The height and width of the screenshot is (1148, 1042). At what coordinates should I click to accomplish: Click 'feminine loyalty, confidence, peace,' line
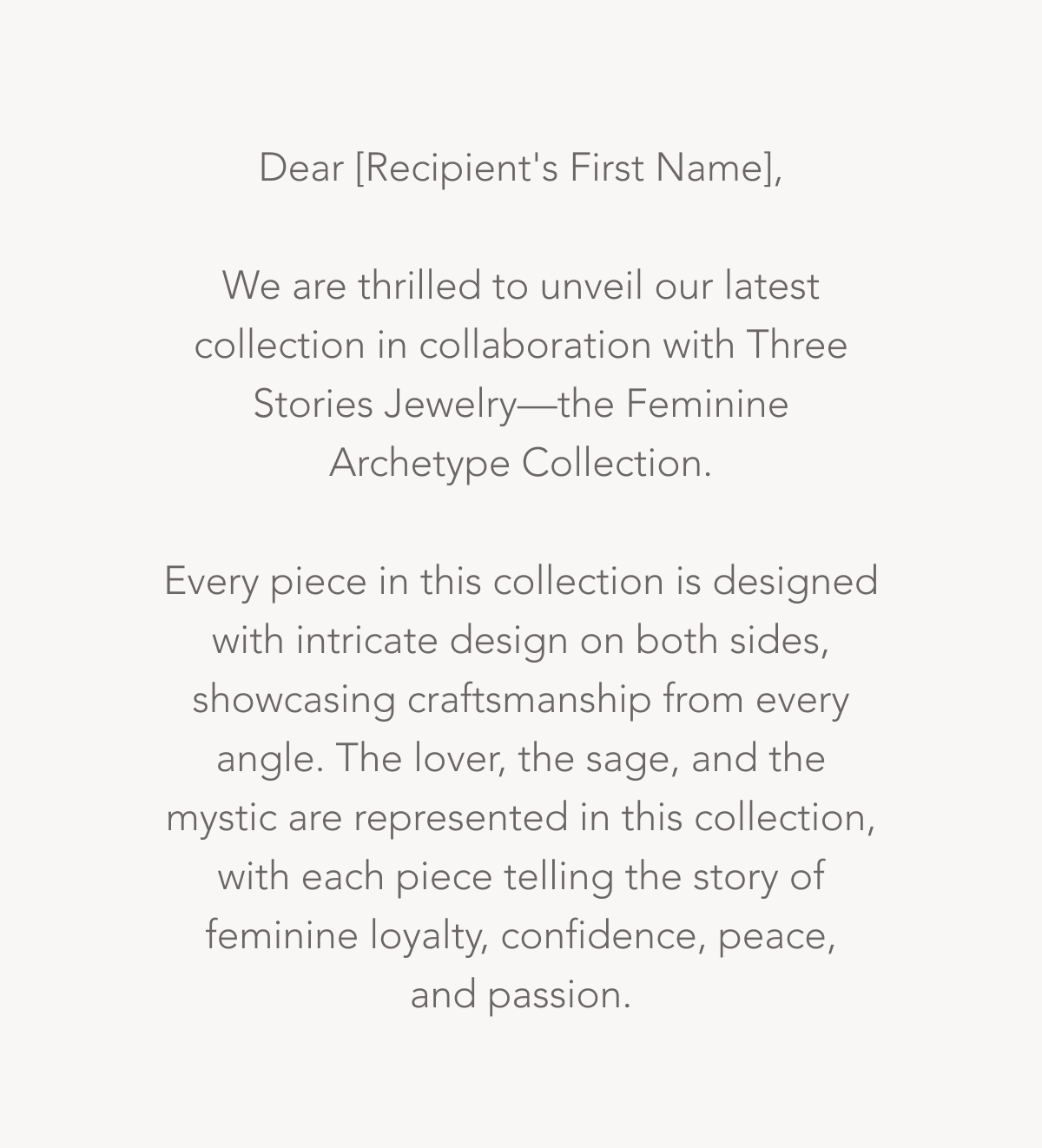tap(521, 937)
